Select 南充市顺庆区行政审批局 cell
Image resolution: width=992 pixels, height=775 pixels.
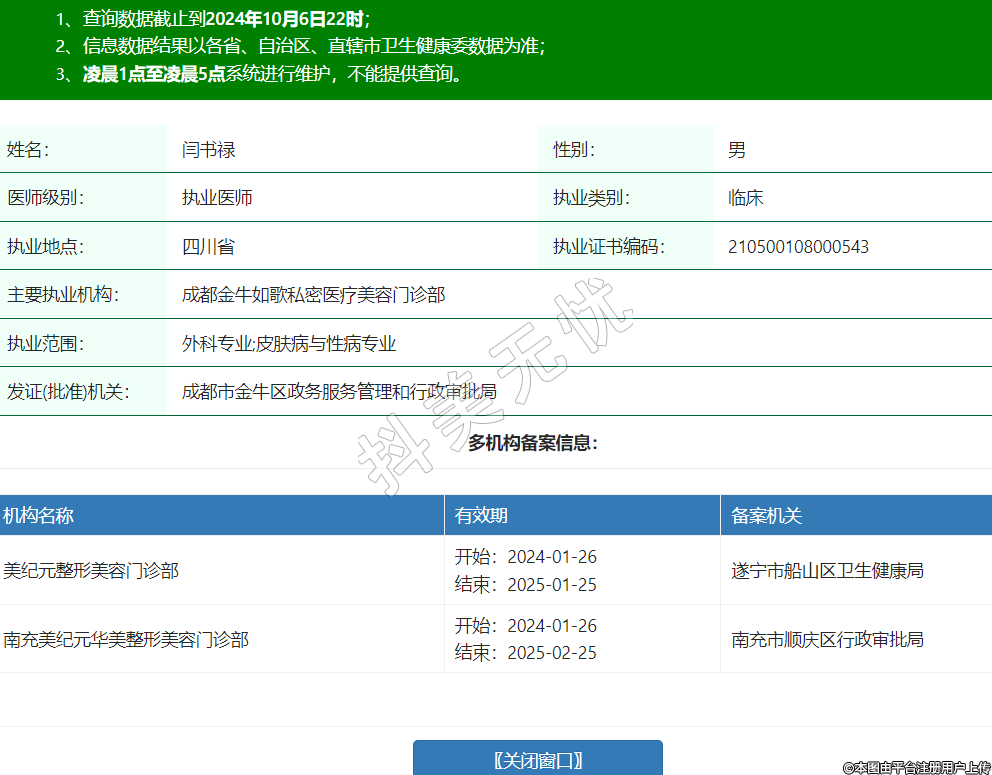[828, 639]
